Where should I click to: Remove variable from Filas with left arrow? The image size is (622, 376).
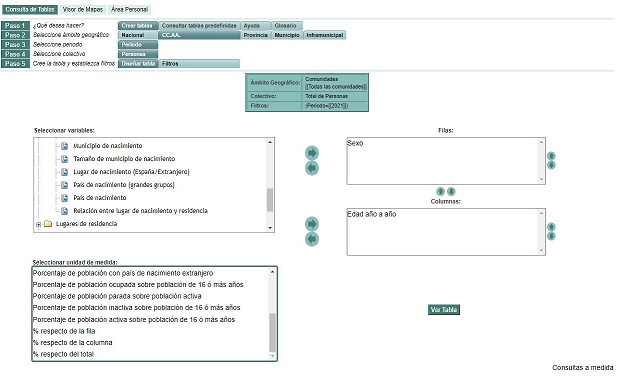[312, 168]
